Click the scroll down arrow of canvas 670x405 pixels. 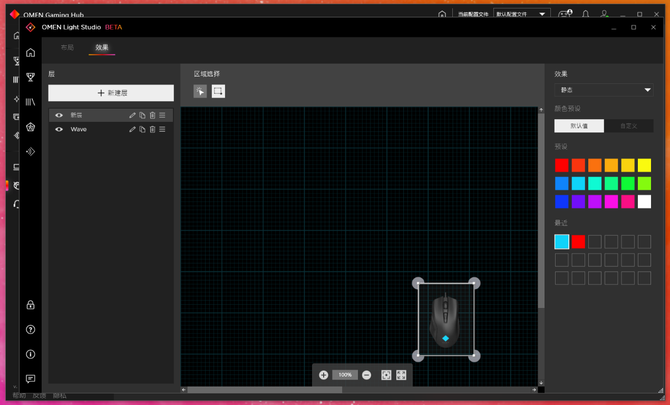(x=541, y=383)
